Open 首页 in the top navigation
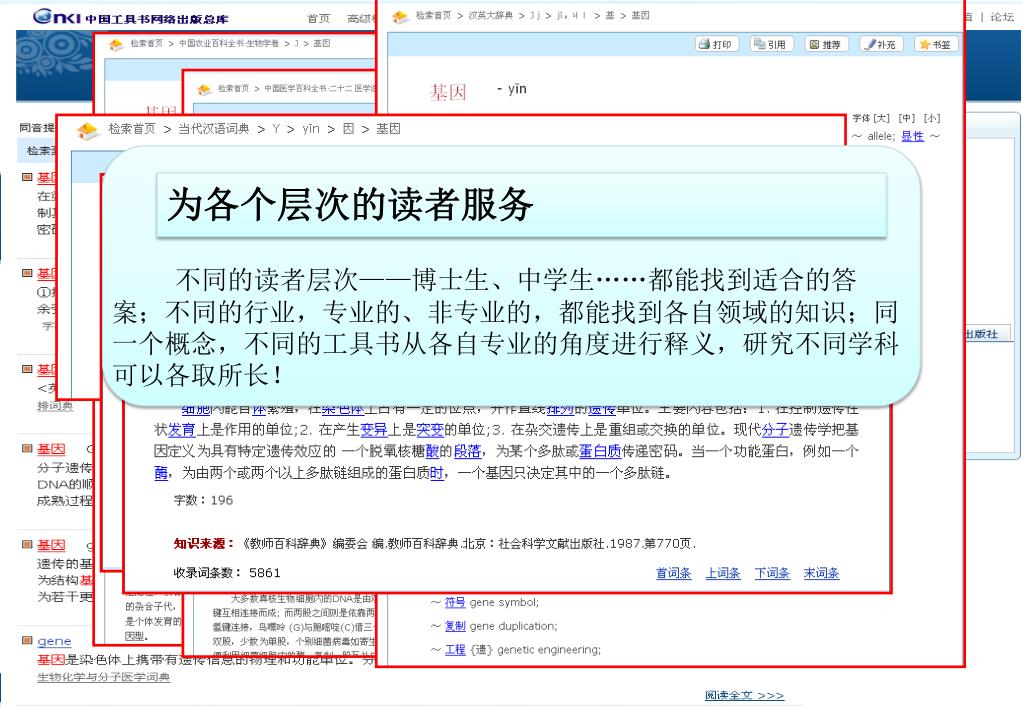This screenshot has height=708, width=1023. [318, 18]
